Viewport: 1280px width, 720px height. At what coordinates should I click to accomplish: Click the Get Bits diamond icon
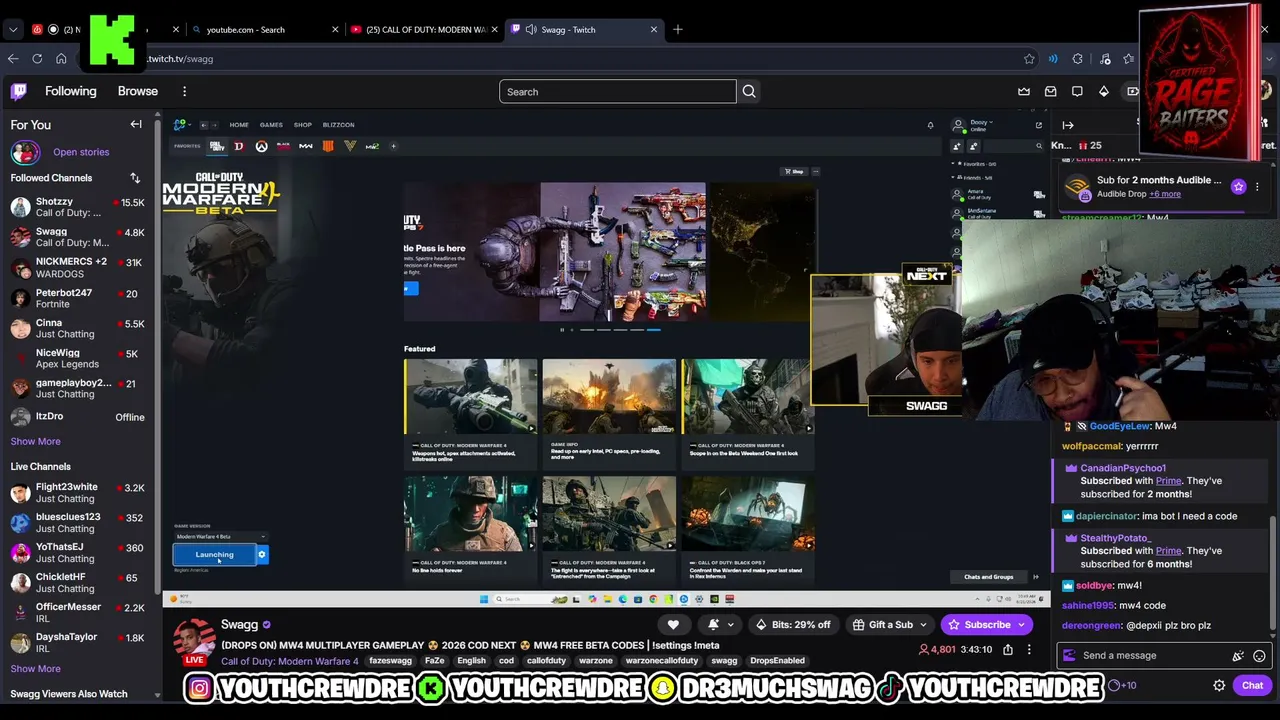click(1104, 92)
